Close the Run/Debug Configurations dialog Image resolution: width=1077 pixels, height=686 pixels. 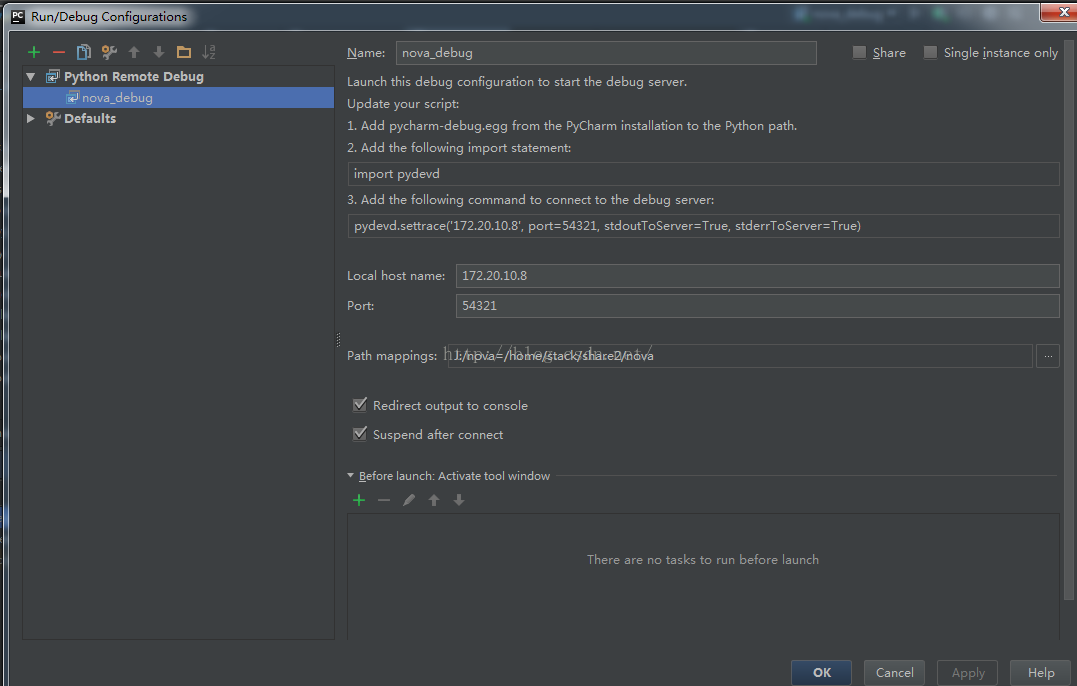click(x=1061, y=12)
